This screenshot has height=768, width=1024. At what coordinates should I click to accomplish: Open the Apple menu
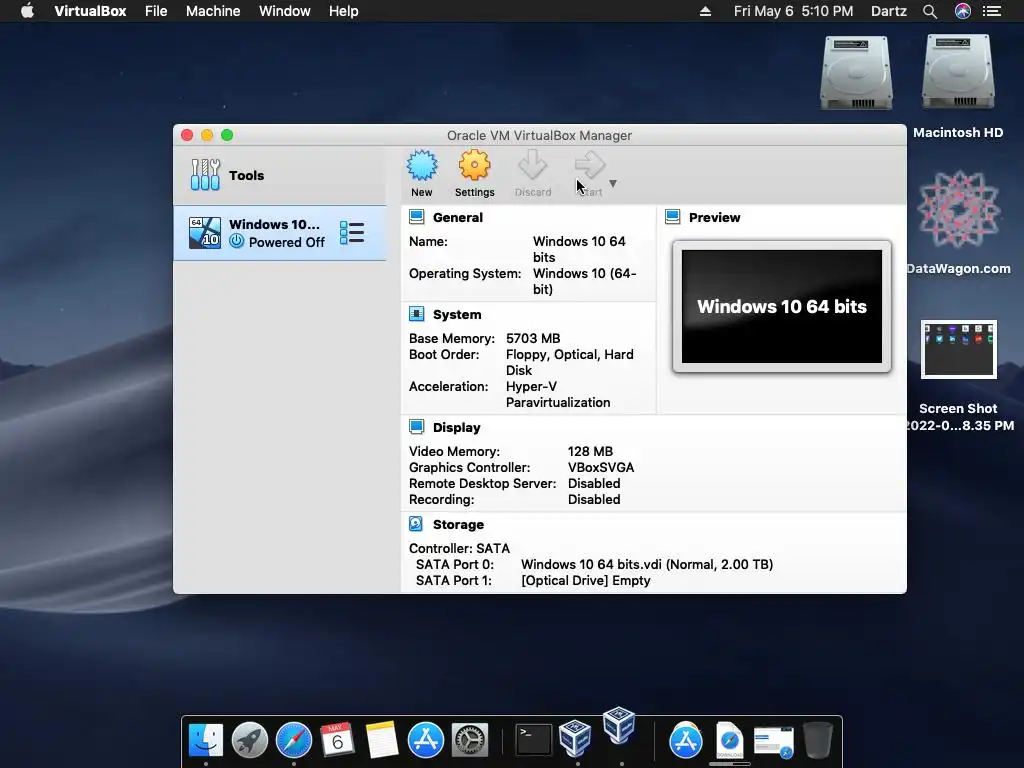click(x=27, y=11)
